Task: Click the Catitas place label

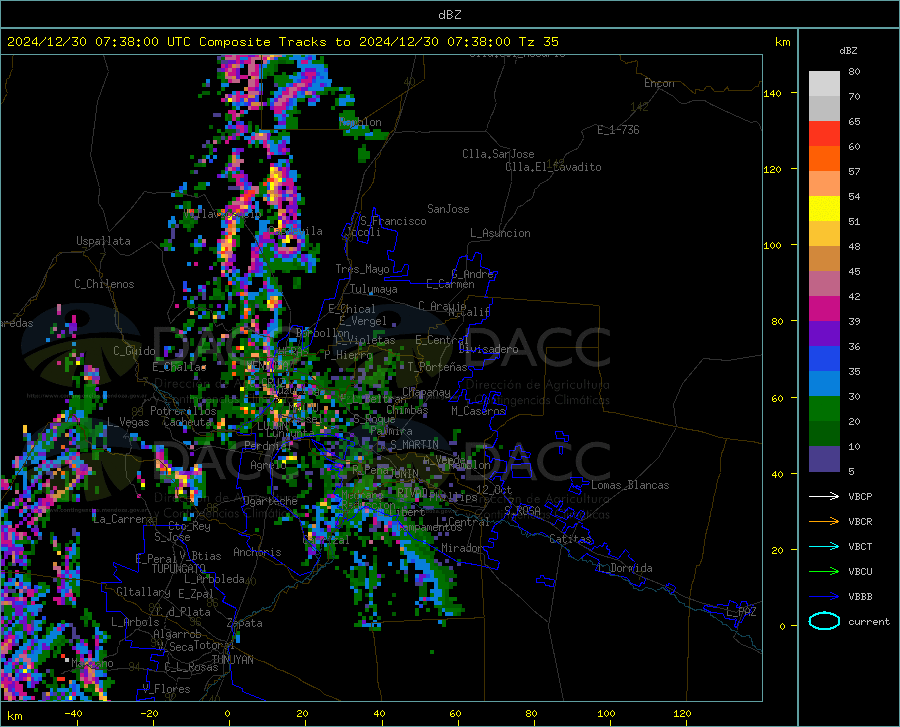Action: click(570, 539)
